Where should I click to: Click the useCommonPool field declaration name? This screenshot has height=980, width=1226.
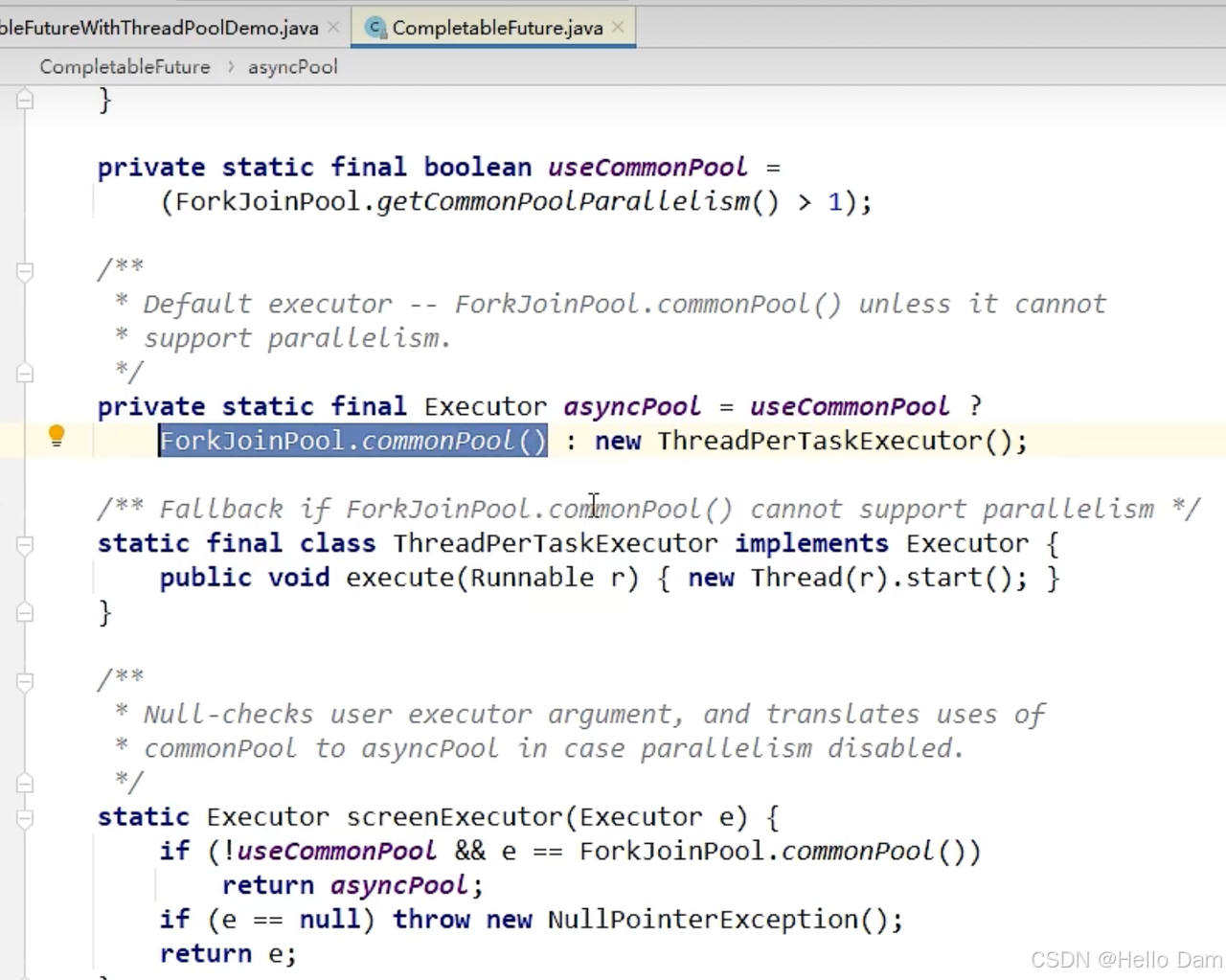[647, 168]
